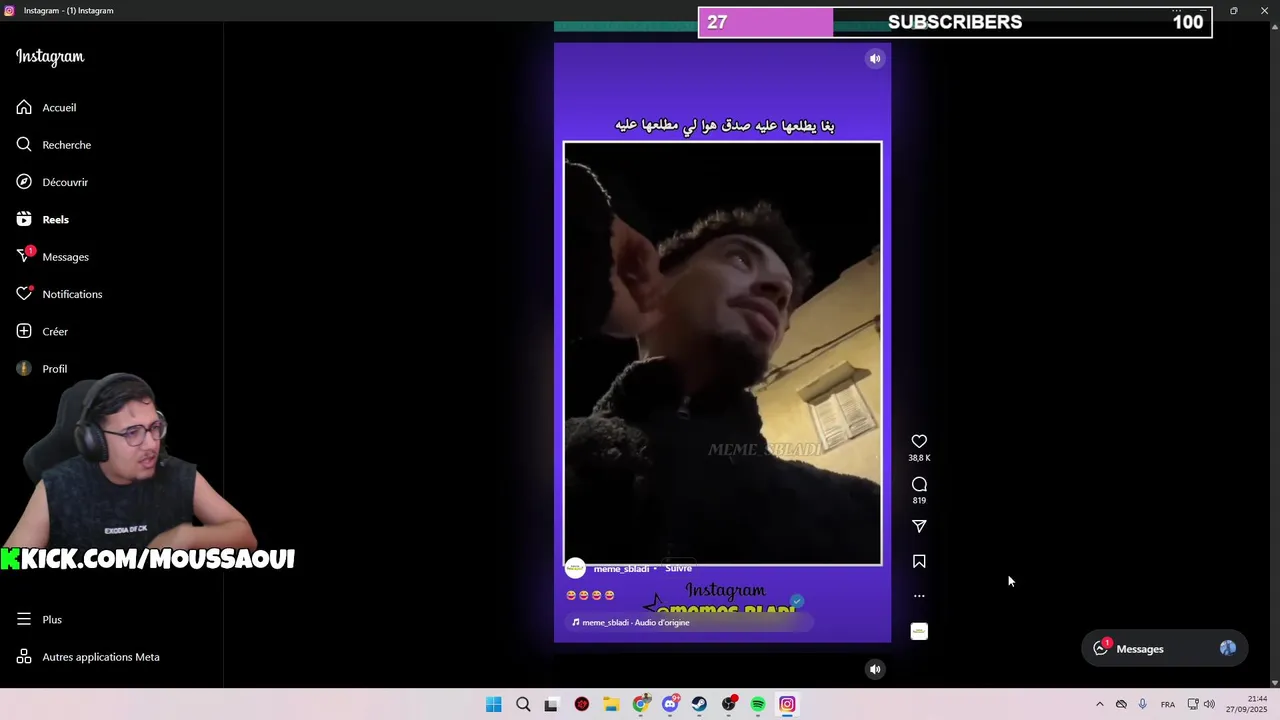Go to Accueil home icon
This screenshot has width=1280, height=720.
point(24,107)
